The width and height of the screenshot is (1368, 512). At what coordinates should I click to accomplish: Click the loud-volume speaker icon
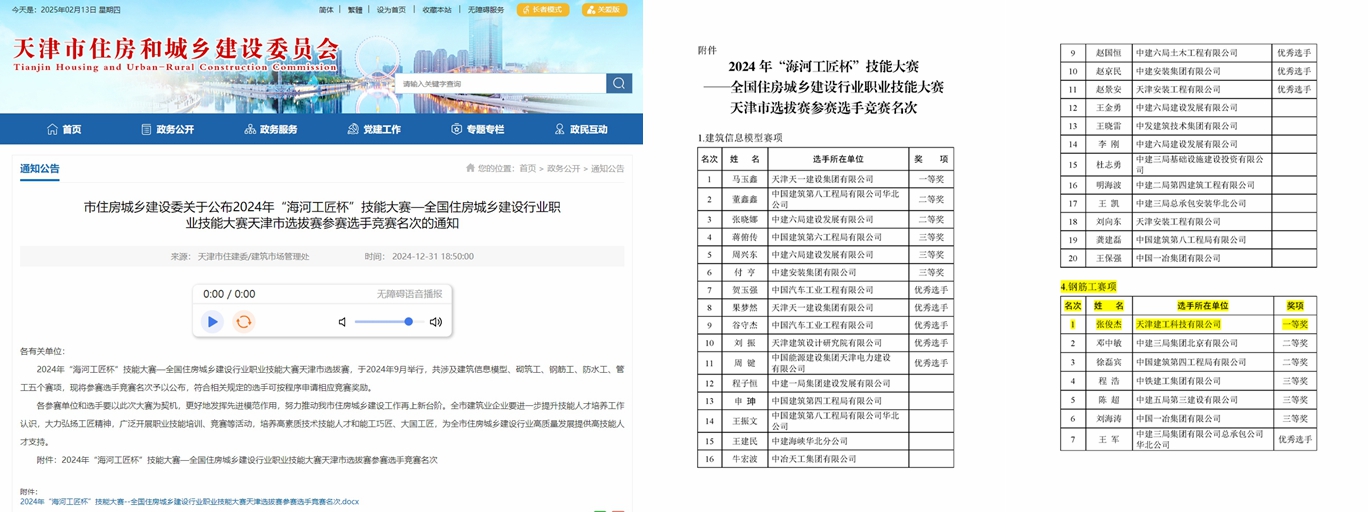(435, 322)
